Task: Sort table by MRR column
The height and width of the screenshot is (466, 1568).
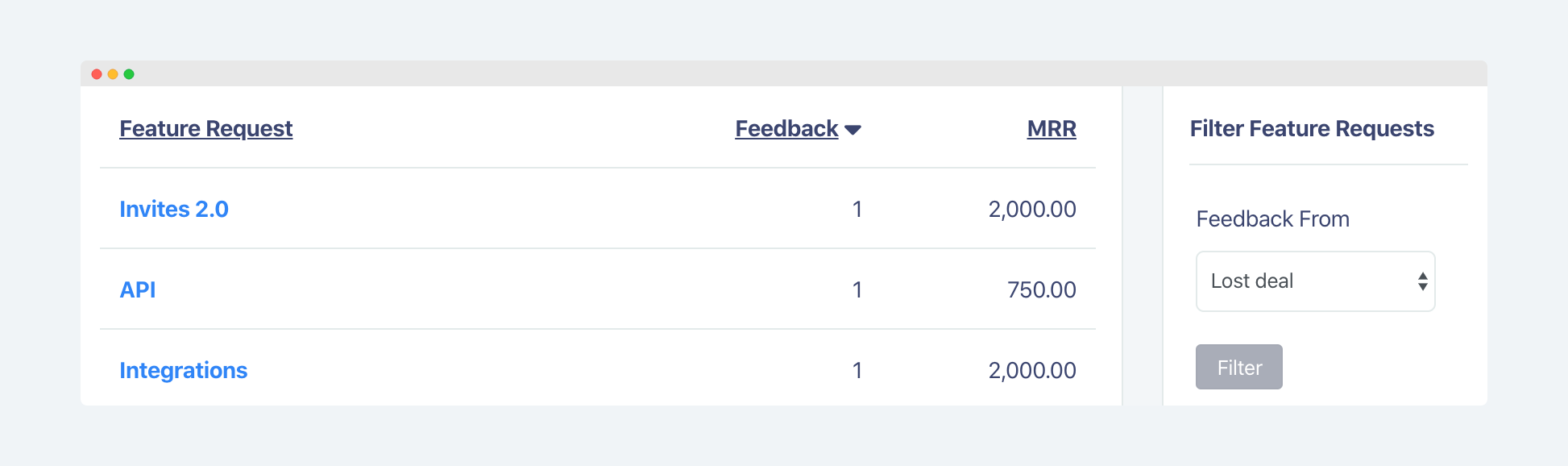Action: (1052, 128)
